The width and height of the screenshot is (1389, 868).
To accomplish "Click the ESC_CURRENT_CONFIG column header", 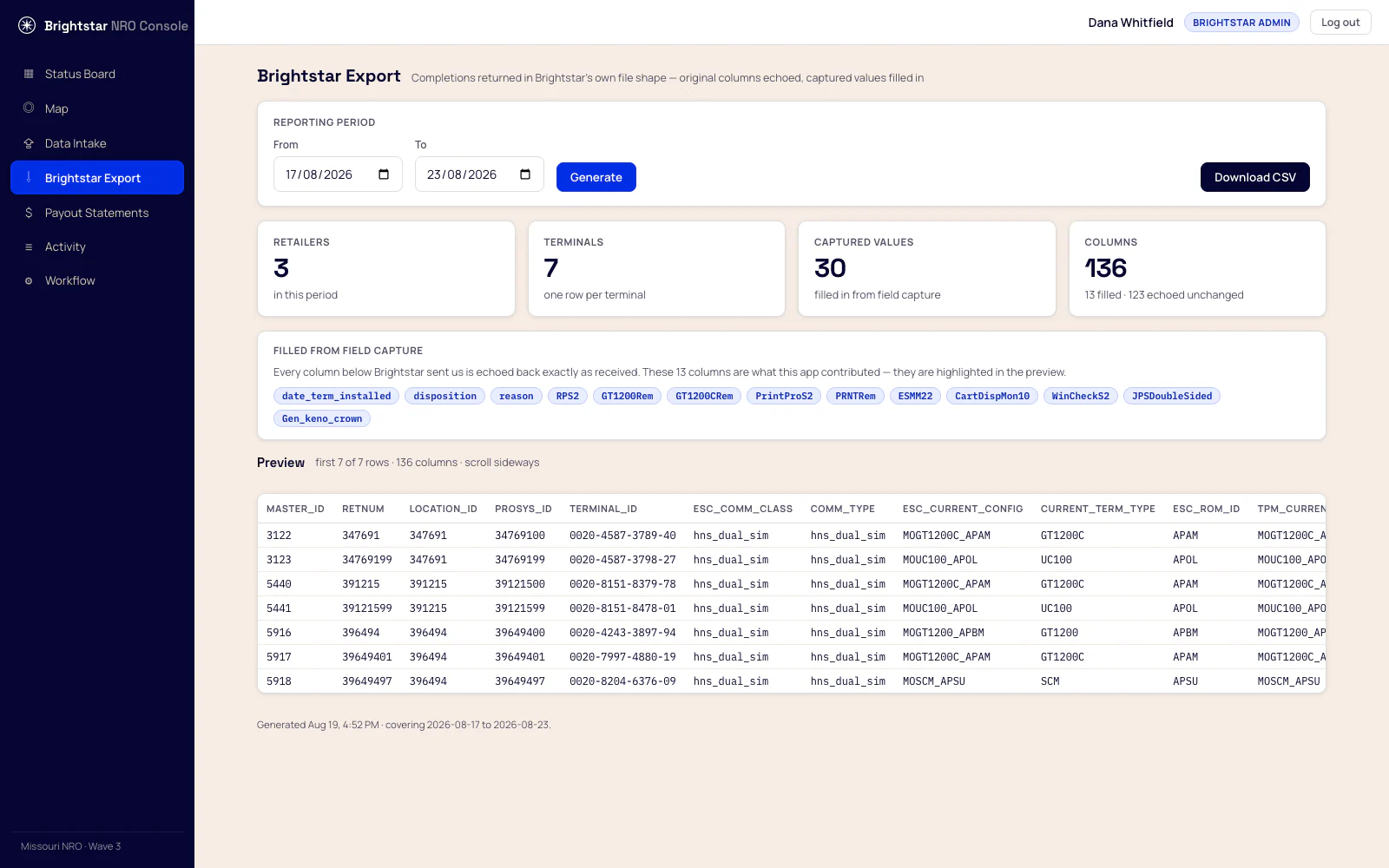I will 963,509.
